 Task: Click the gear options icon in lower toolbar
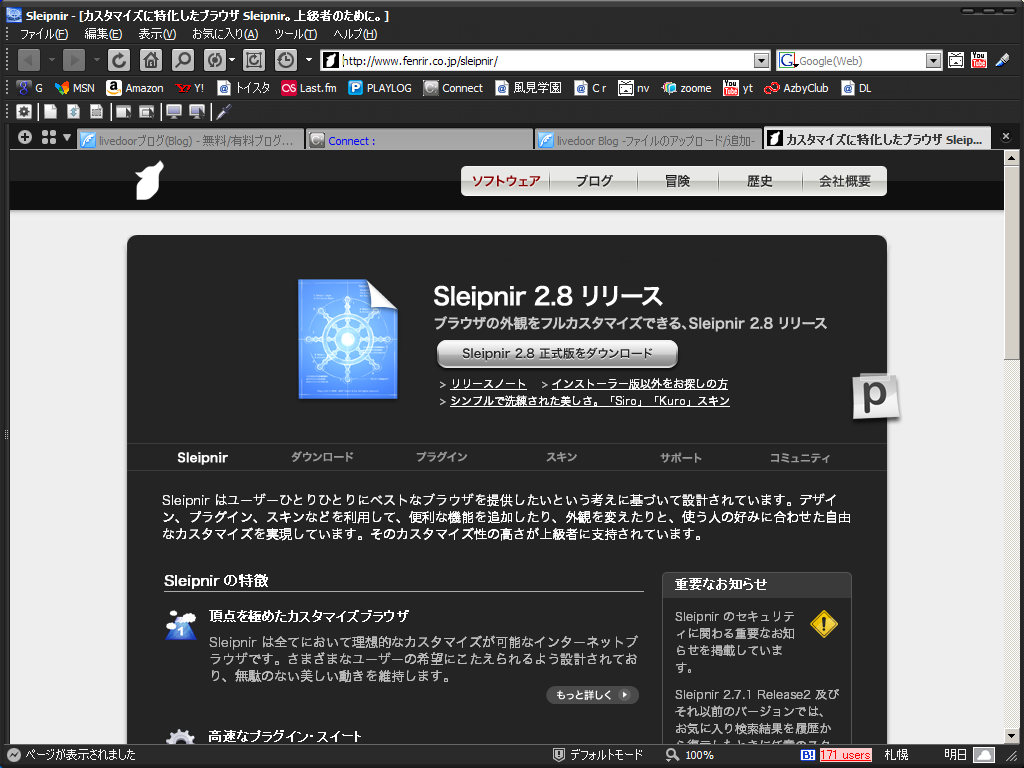click(x=24, y=112)
